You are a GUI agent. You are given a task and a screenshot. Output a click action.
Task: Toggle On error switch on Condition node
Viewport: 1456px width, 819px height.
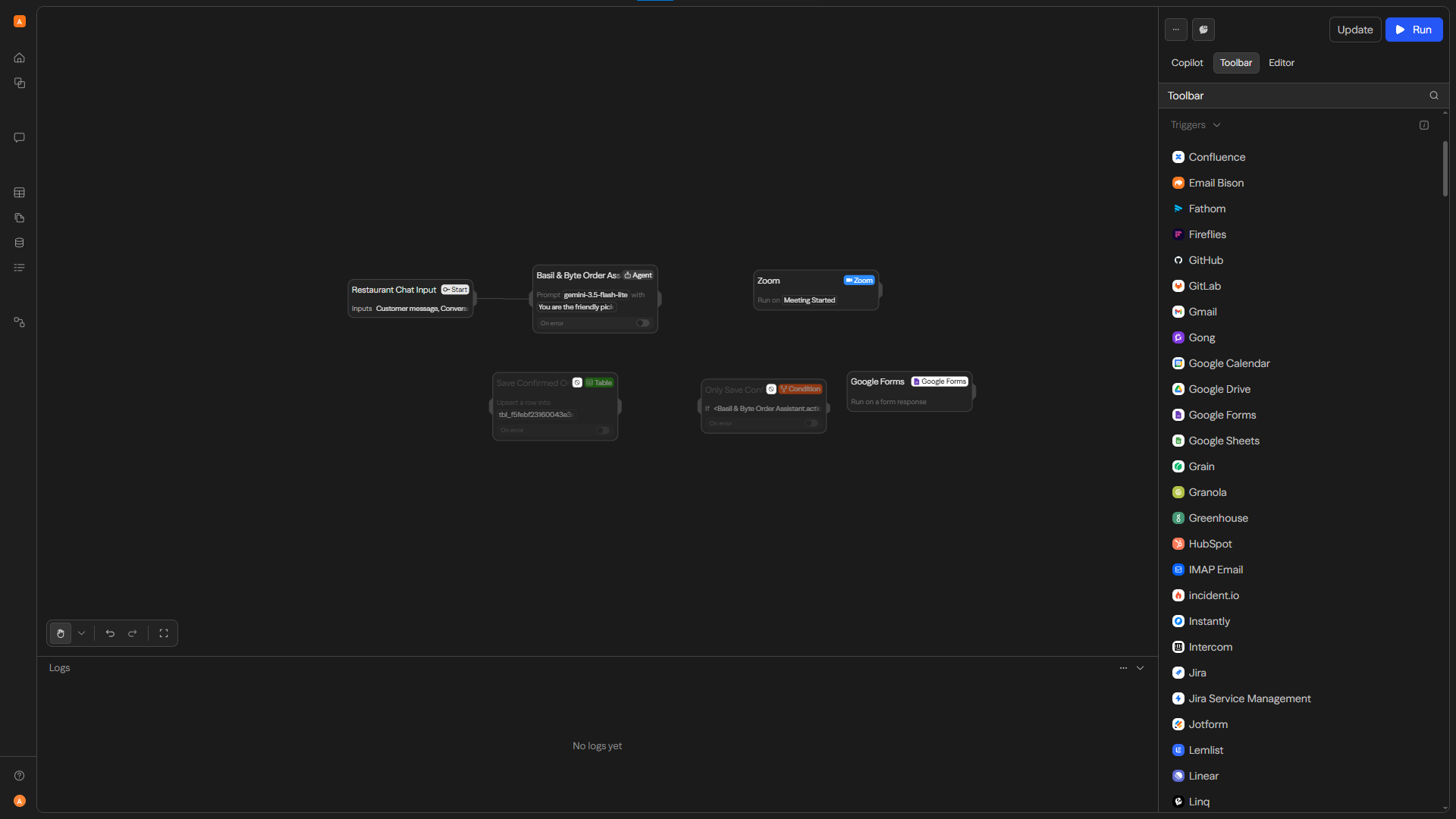[x=811, y=423]
